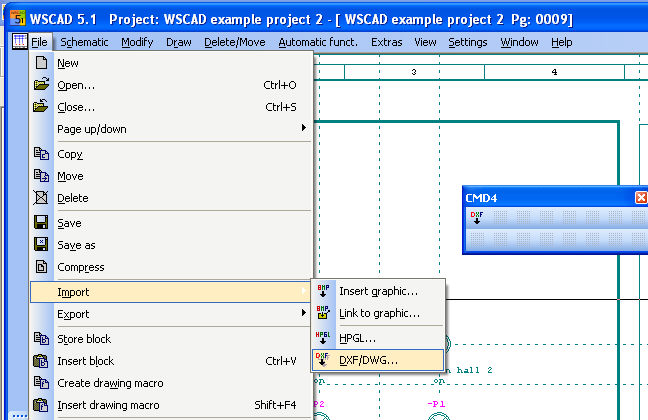Click the Create drawing macro icon
The height and width of the screenshot is (420, 648).
[x=41, y=382]
